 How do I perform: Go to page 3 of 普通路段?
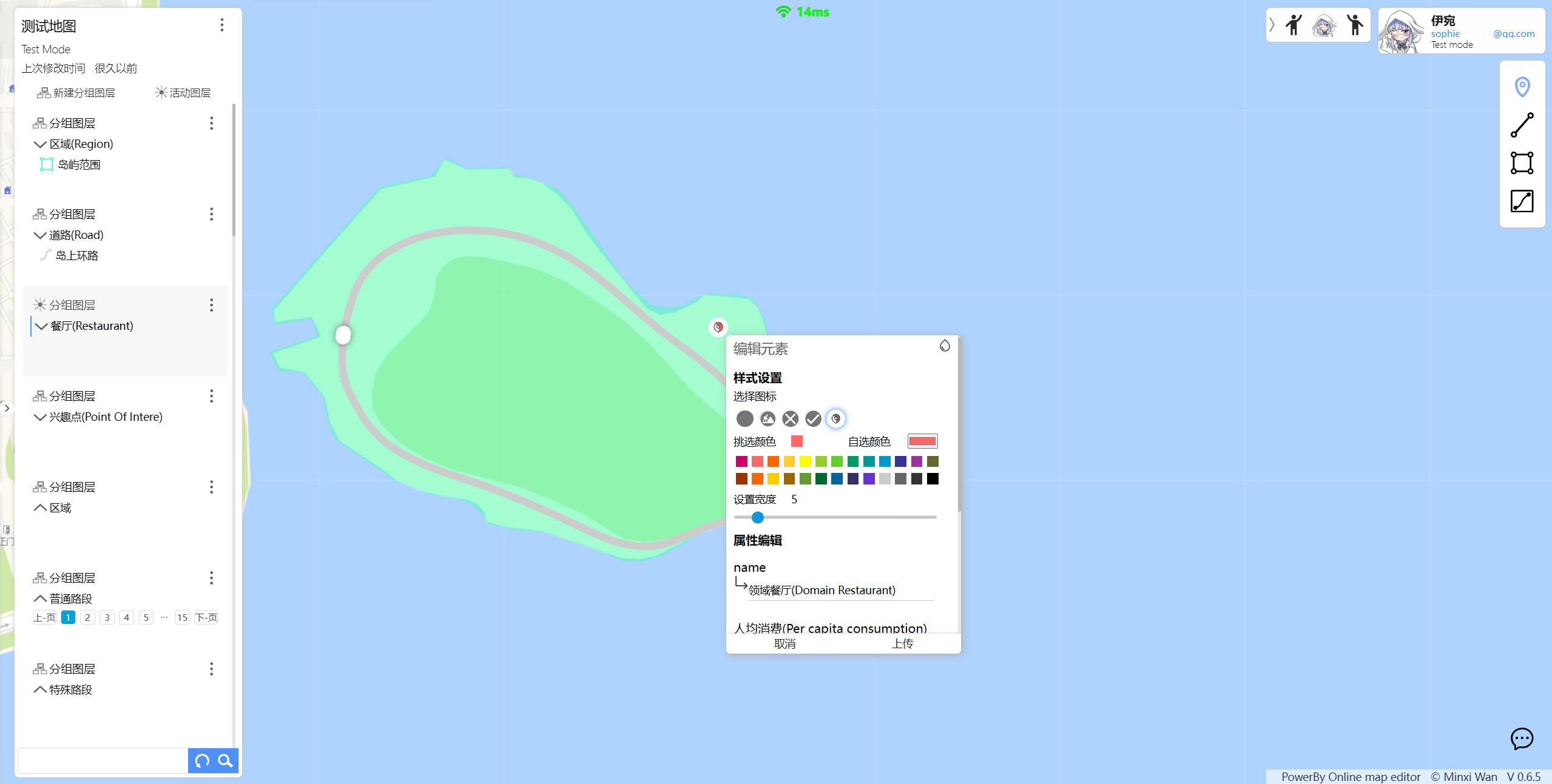(x=107, y=617)
